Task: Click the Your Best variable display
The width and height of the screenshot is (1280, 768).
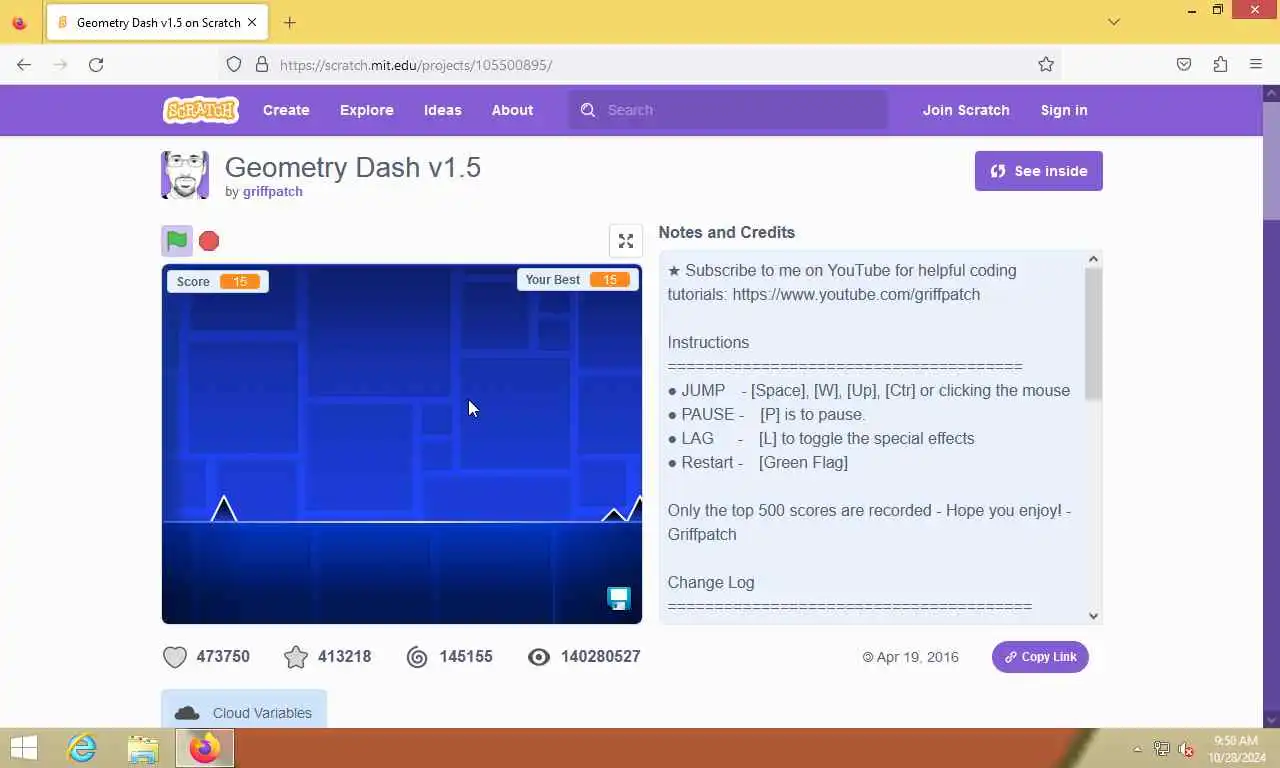Action: tap(578, 279)
